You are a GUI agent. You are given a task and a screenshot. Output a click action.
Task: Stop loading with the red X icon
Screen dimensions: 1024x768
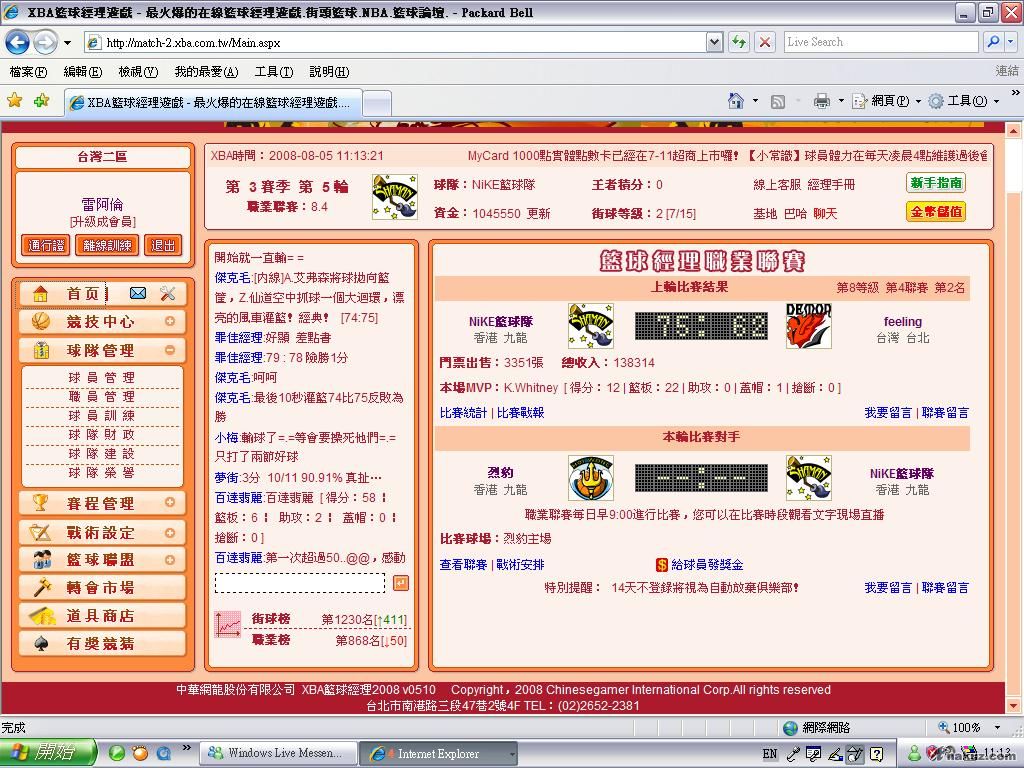click(x=765, y=42)
